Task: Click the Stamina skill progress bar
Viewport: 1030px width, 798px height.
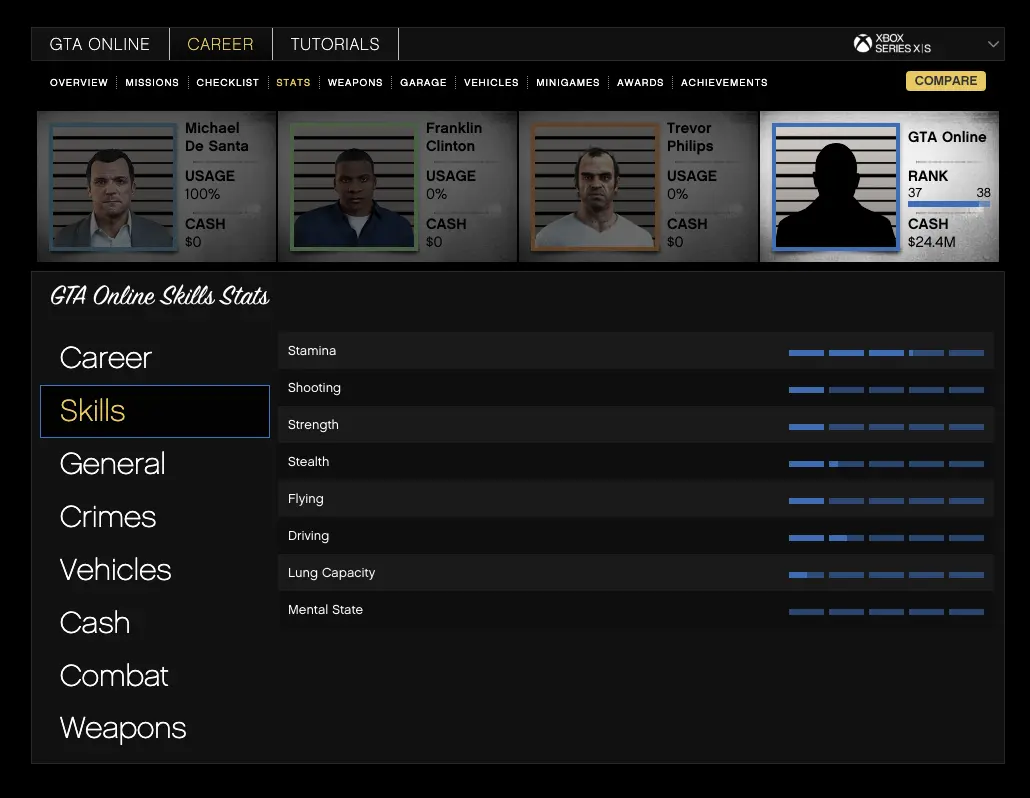Action: 886,352
